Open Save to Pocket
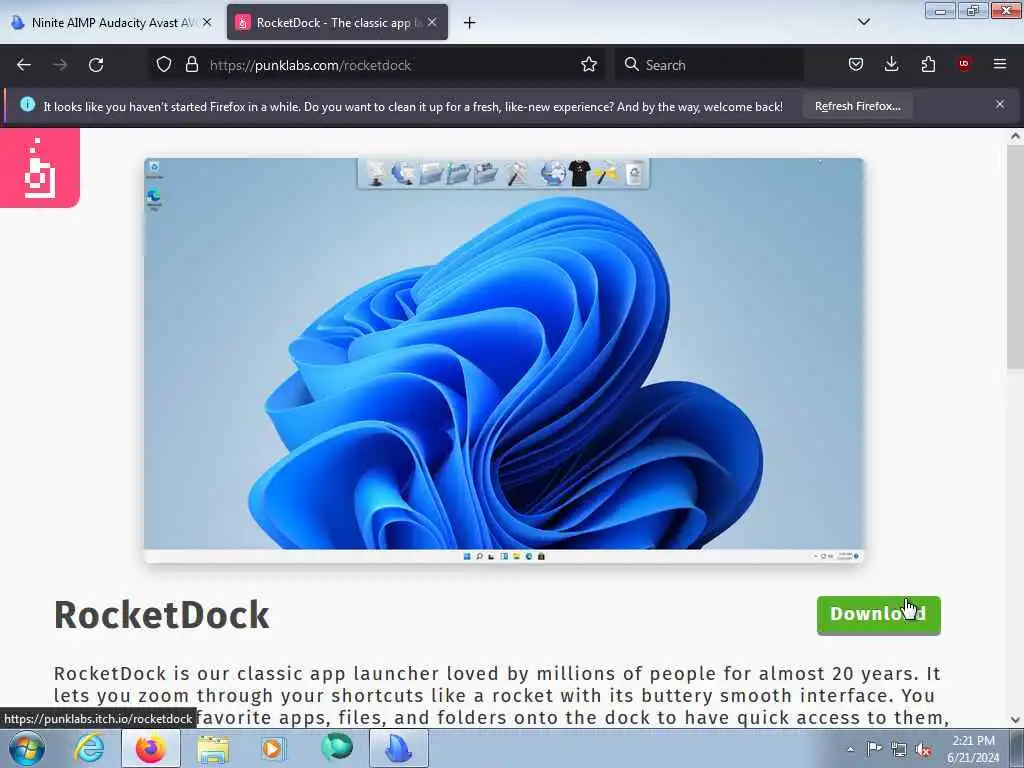Image resolution: width=1024 pixels, height=768 pixels. pyautogui.click(x=856, y=65)
